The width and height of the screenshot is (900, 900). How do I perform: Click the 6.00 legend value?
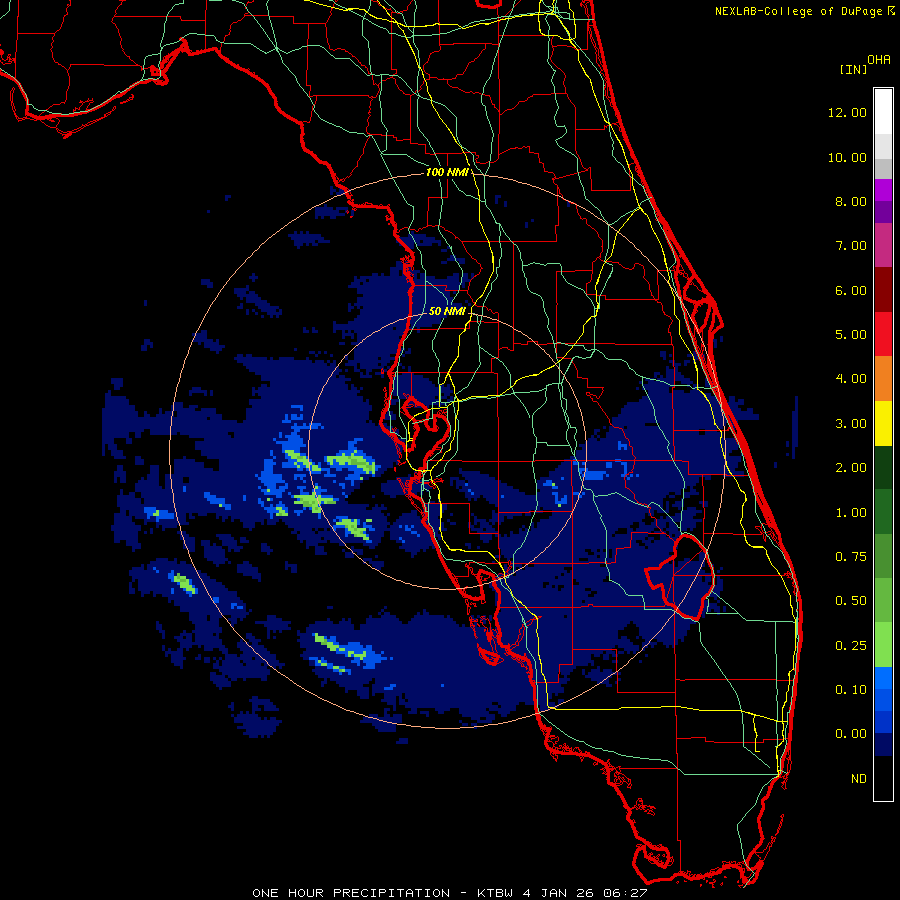[851, 290]
